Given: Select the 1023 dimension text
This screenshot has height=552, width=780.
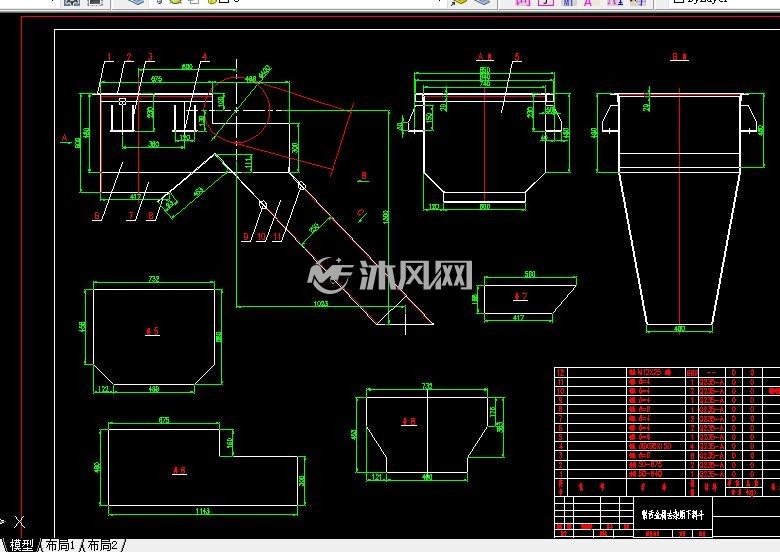Looking at the screenshot, I should click(x=321, y=303).
